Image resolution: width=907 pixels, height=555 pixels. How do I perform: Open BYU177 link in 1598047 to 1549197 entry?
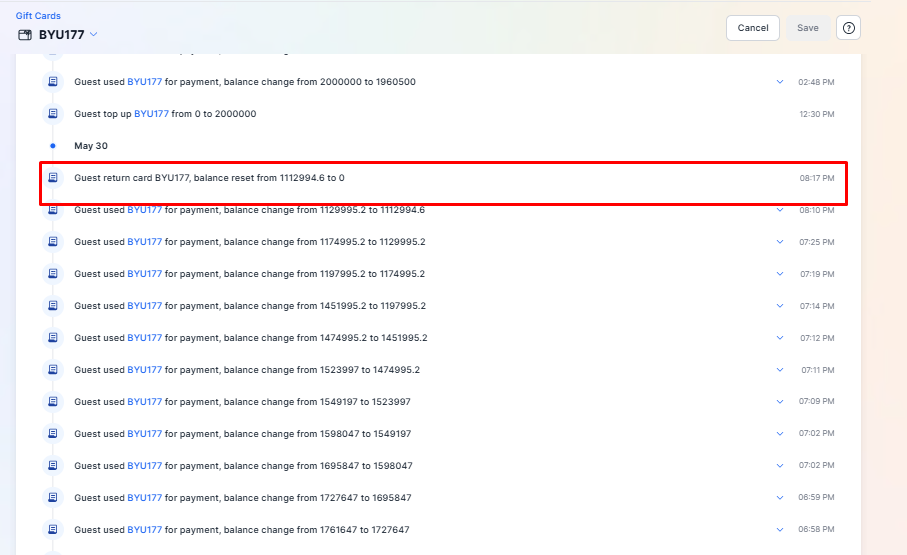click(x=144, y=434)
